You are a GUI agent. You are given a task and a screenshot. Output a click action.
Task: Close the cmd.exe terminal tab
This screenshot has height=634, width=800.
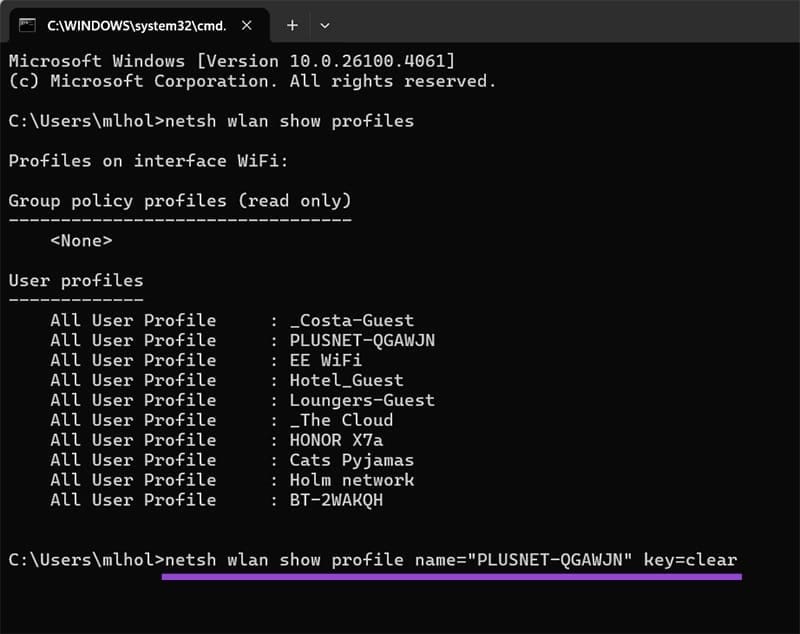coord(242,25)
